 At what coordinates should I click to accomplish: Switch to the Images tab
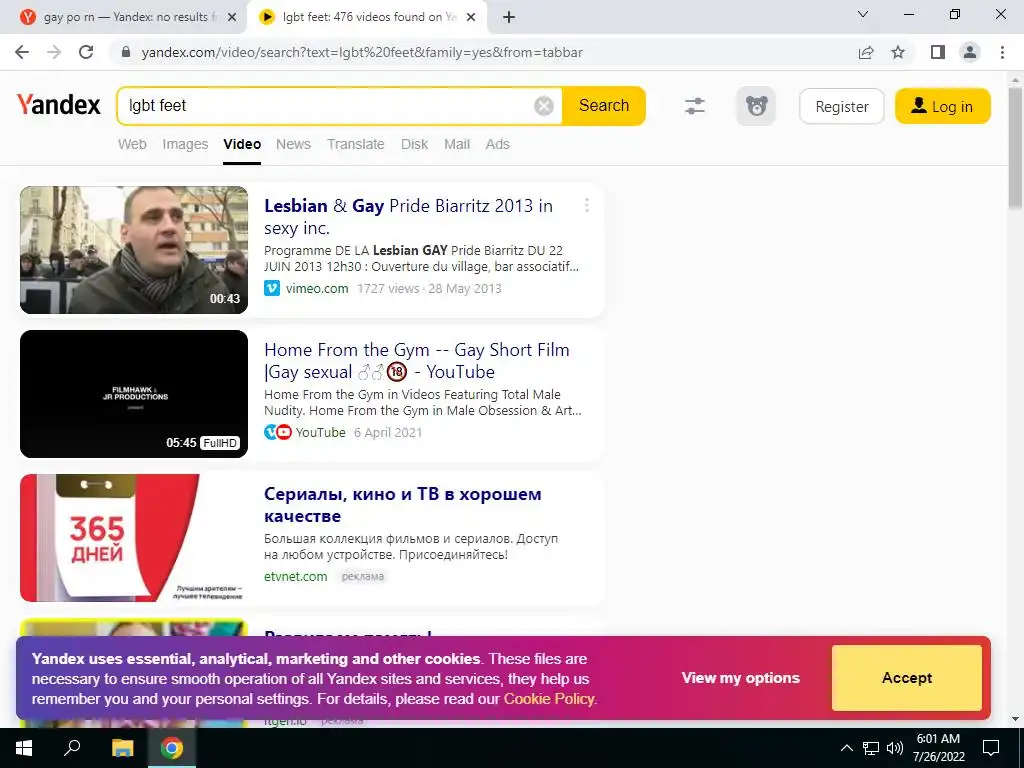click(x=185, y=144)
